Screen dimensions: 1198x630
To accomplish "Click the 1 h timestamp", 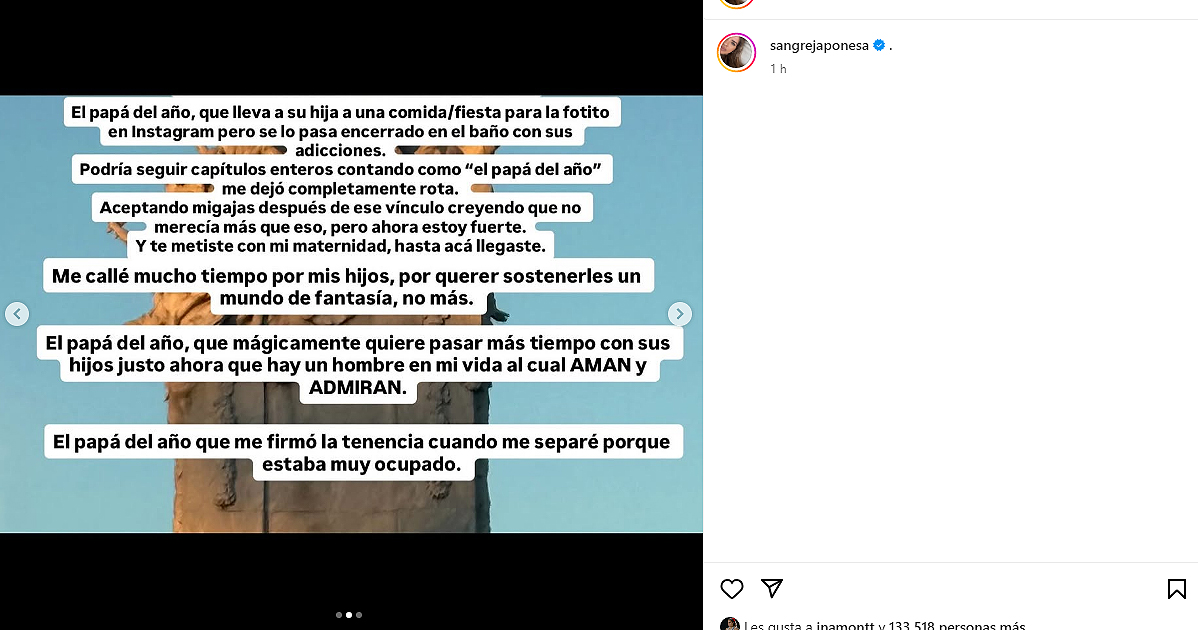I will pyautogui.click(x=778, y=69).
